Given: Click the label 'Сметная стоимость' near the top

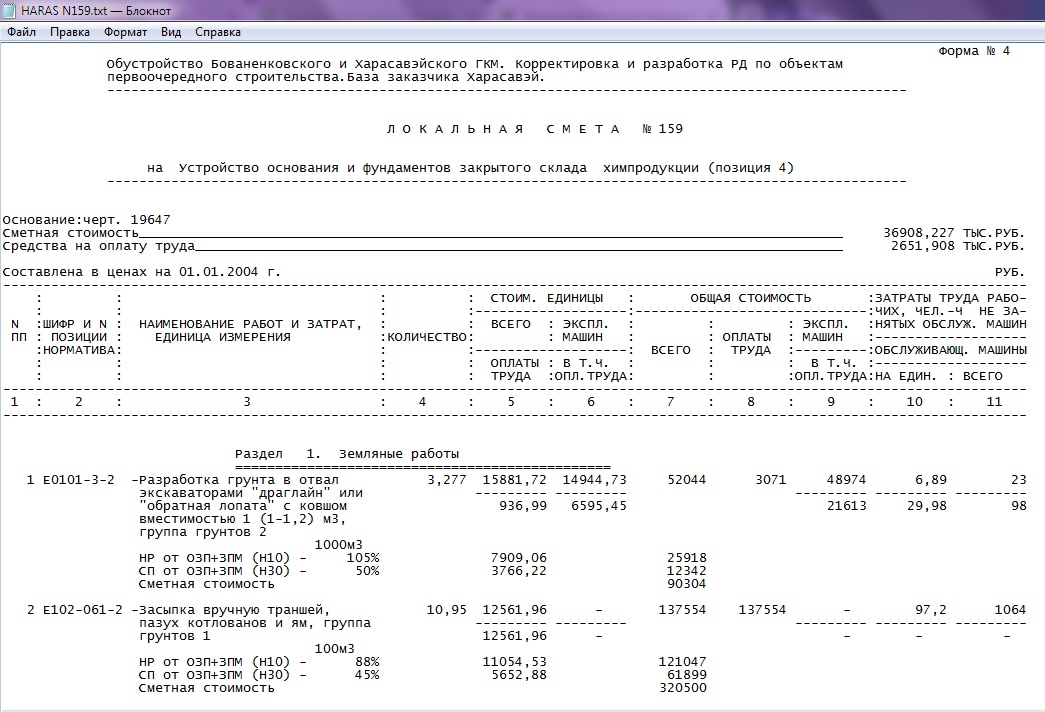Looking at the screenshot, I should [x=71, y=233].
